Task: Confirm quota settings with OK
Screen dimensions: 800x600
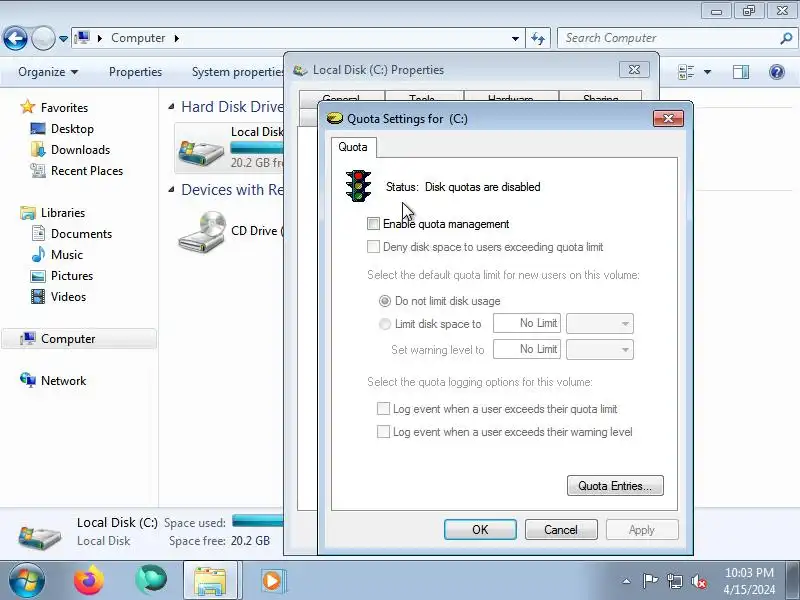Action: tap(480, 530)
